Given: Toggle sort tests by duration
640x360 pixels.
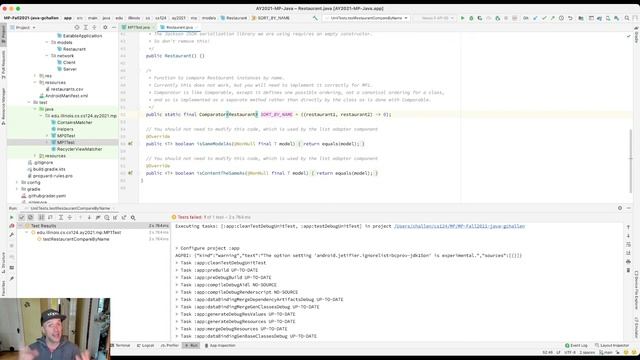Looking at the screenshot, I should (50, 218).
